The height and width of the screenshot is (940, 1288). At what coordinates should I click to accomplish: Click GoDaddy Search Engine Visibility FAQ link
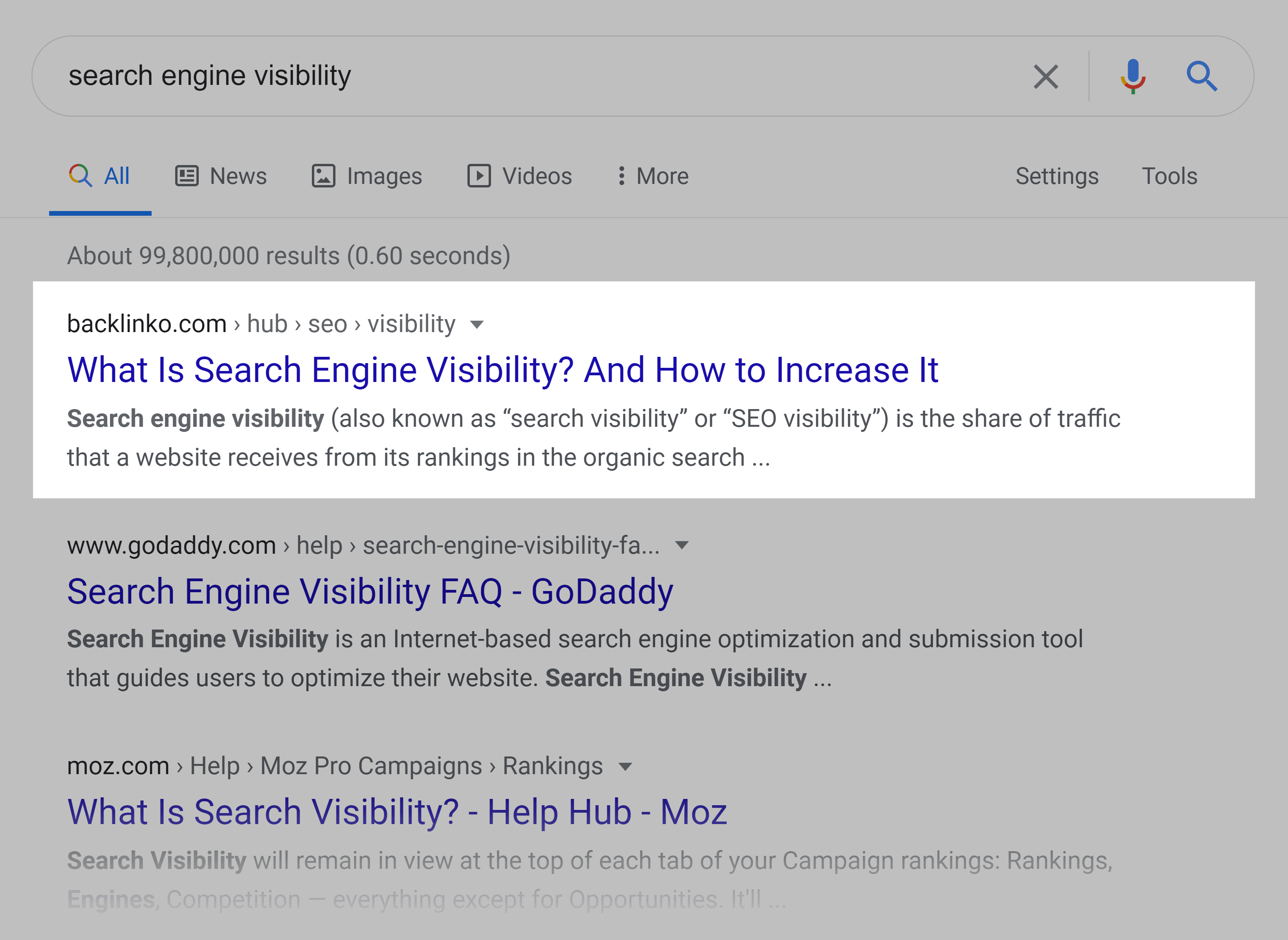click(x=370, y=591)
